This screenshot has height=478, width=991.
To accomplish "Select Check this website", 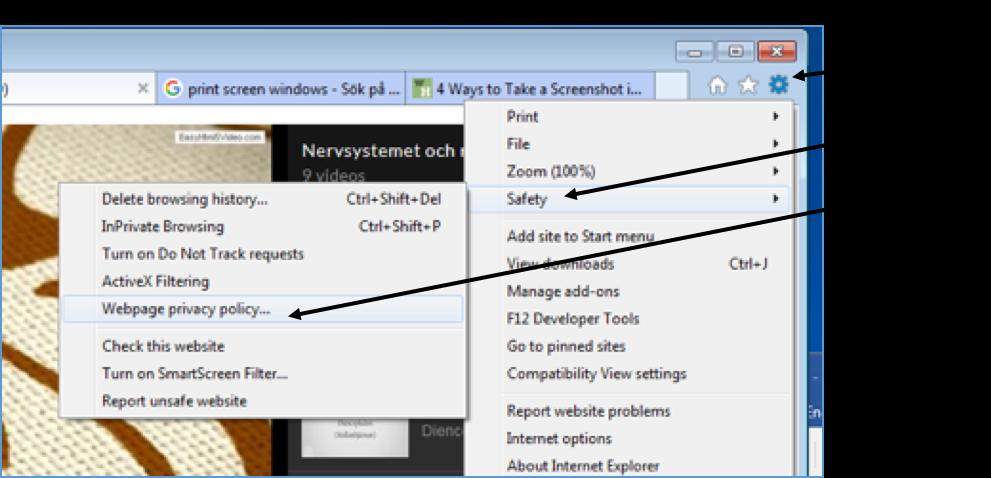I will 263,346.
